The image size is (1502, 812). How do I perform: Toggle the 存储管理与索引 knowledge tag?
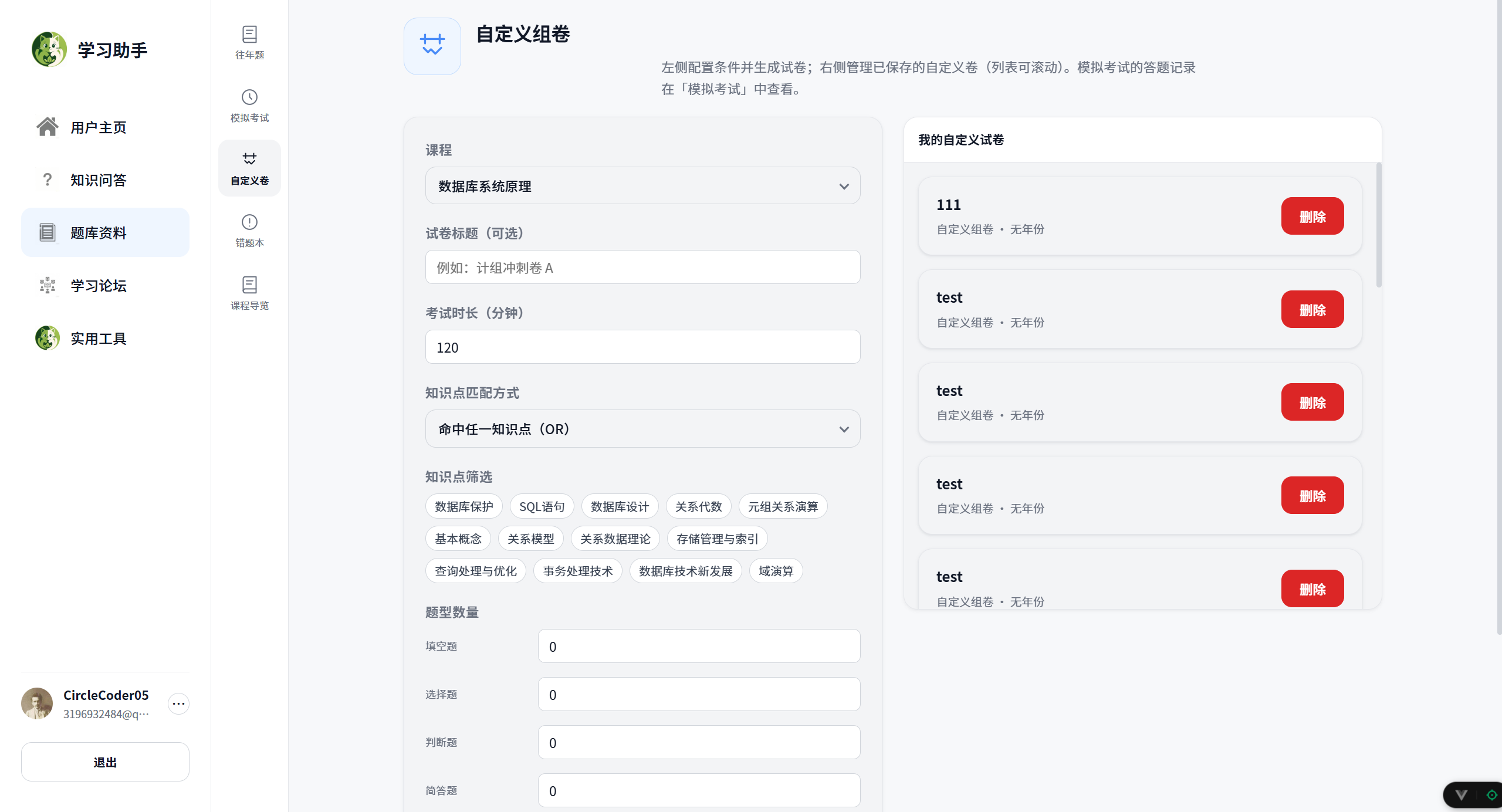click(x=718, y=539)
